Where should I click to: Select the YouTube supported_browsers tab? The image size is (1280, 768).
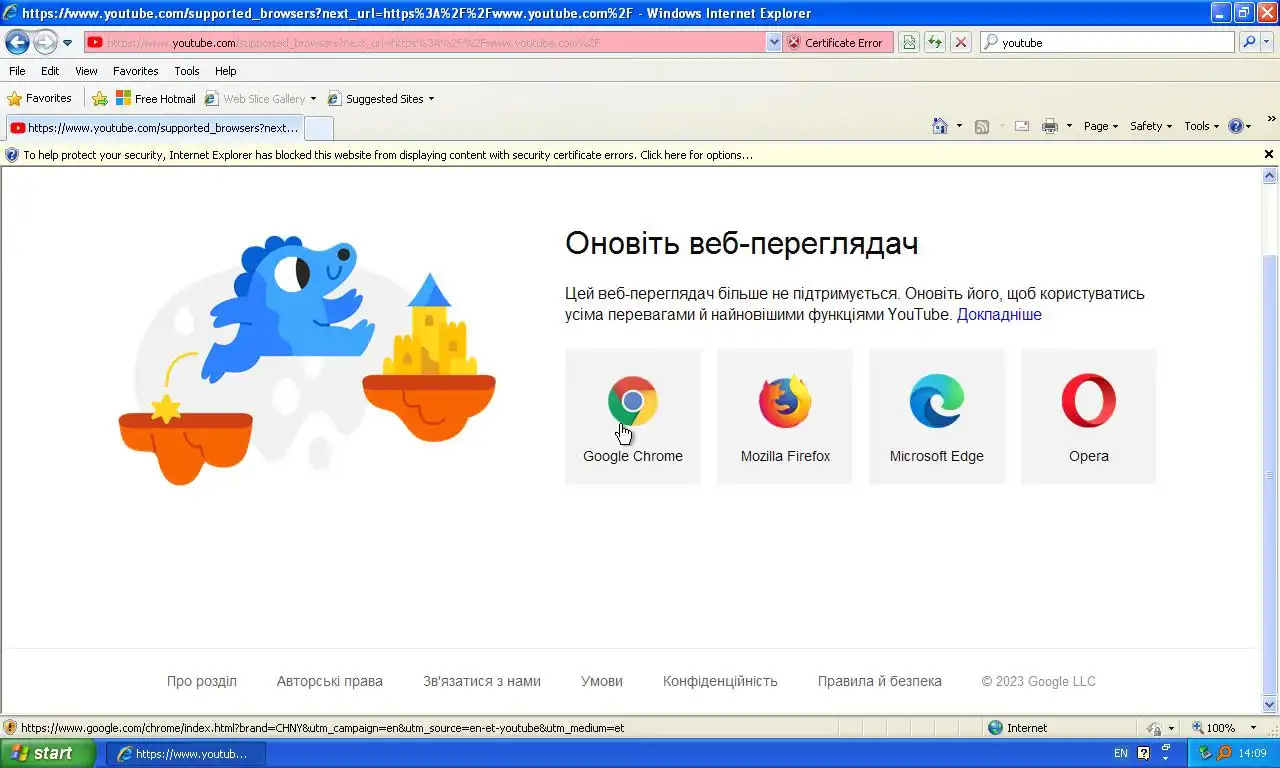154,127
